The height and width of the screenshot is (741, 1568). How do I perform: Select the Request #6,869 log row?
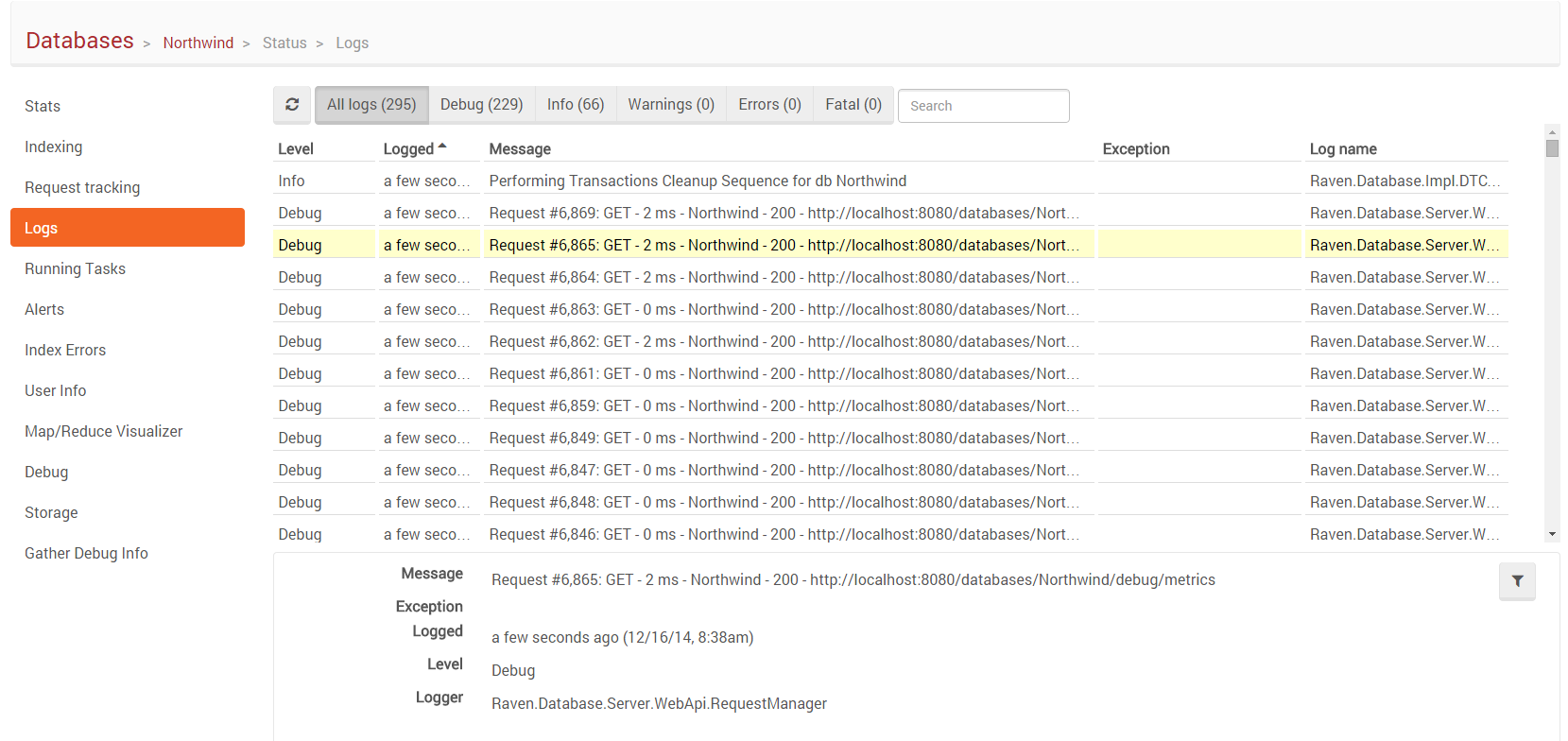point(890,213)
